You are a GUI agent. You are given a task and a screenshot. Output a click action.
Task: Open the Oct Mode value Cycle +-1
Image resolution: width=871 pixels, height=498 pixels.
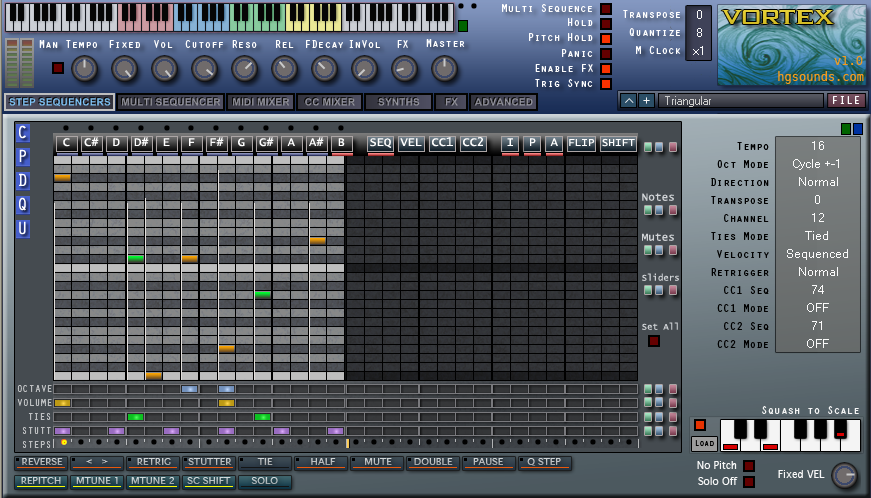tap(817, 164)
